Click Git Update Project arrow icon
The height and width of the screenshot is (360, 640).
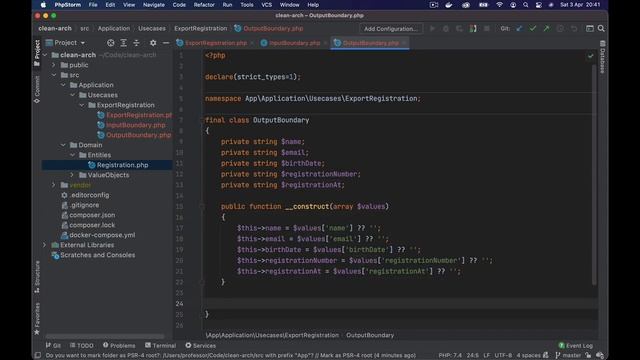pos(519,29)
